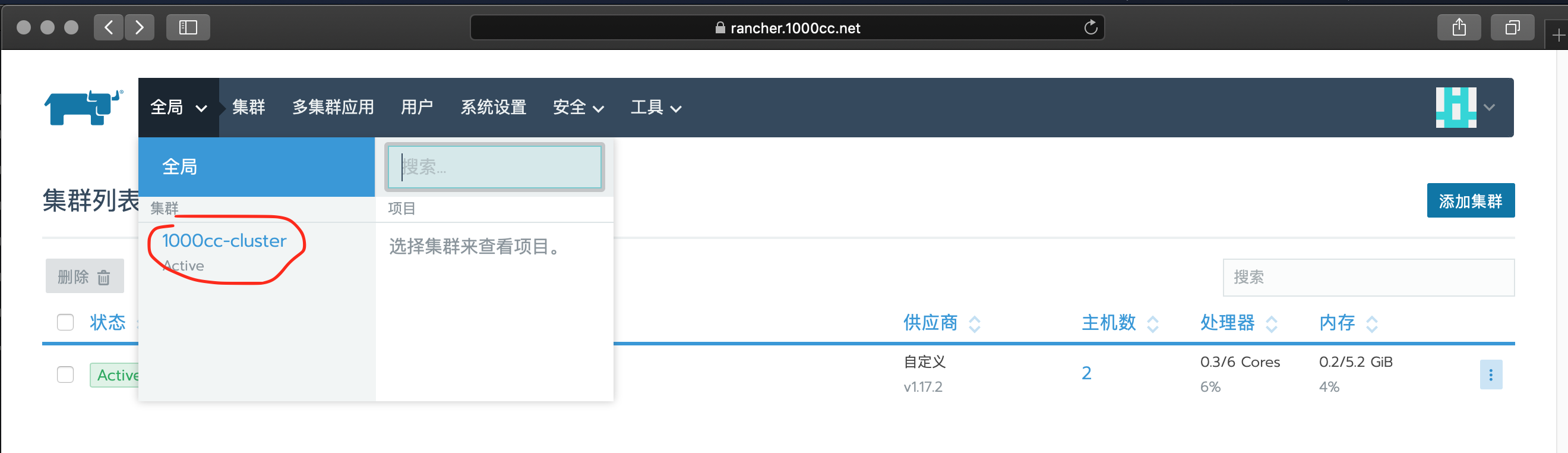
Task: Open the 集群 nav tab
Action: coord(248,107)
